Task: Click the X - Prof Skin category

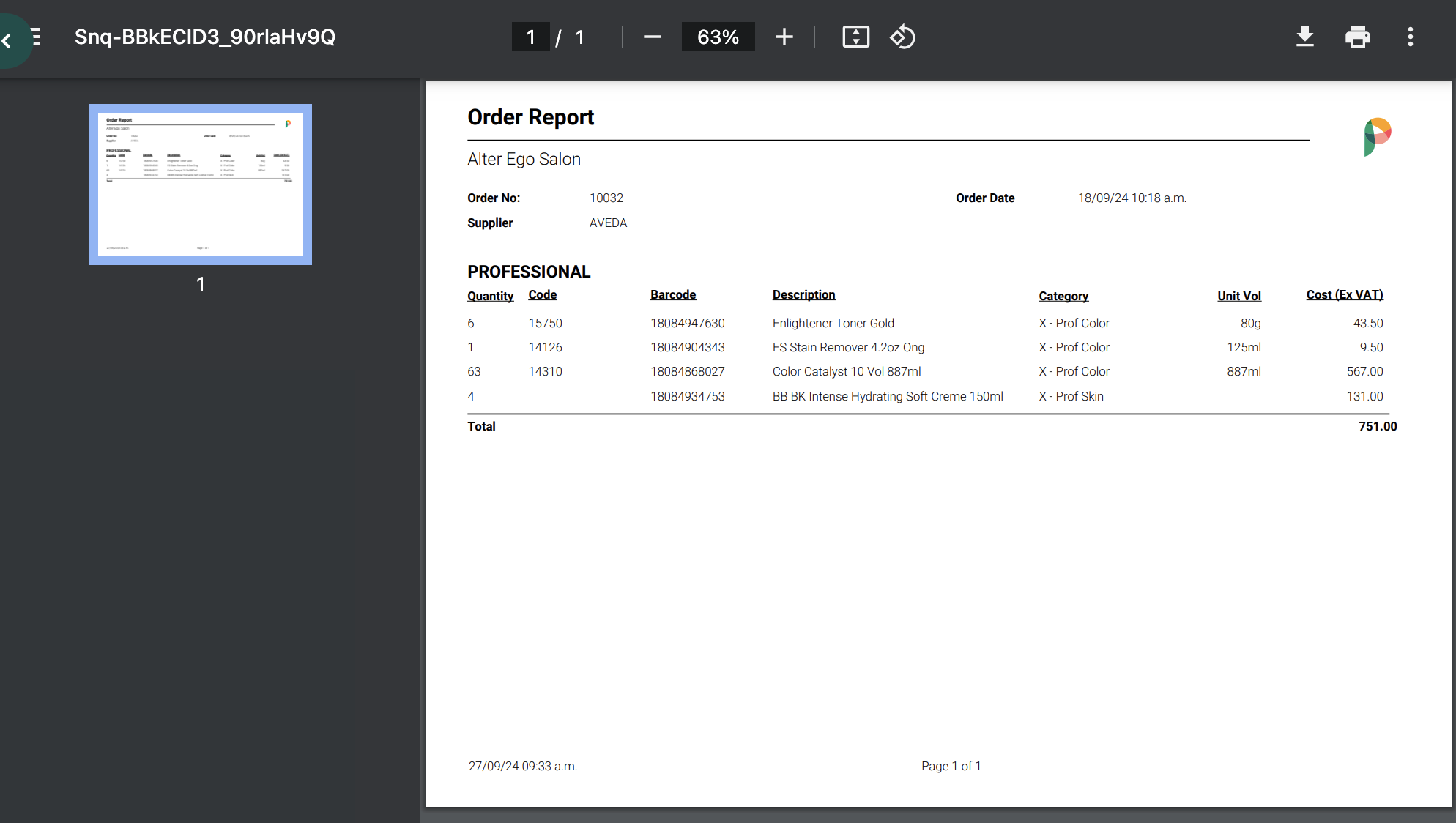Action: click(x=1071, y=396)
